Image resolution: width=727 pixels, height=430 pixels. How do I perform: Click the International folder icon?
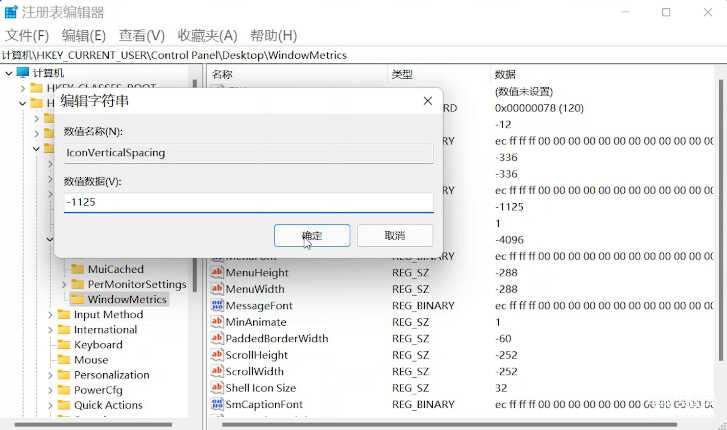click(64, 329)
